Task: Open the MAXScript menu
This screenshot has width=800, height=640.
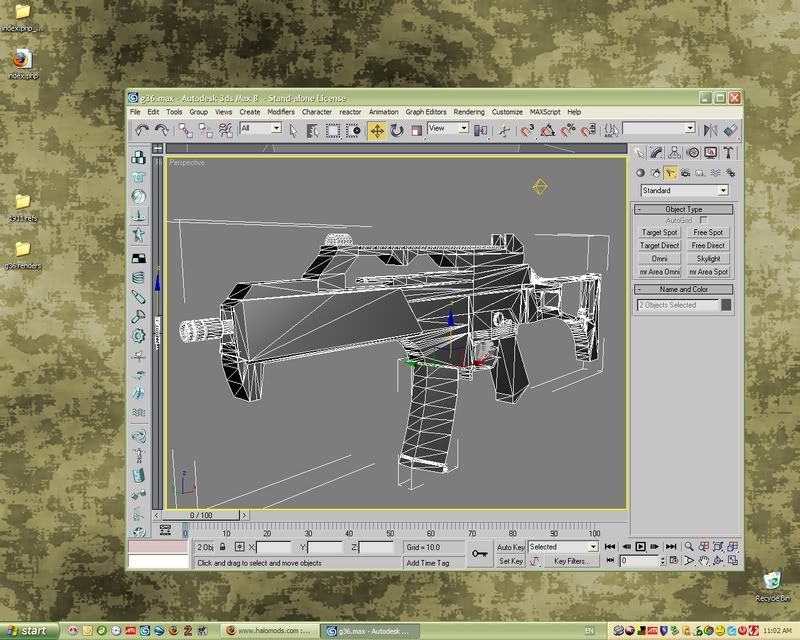Action: pyautogui.click(x=545, y=112)
